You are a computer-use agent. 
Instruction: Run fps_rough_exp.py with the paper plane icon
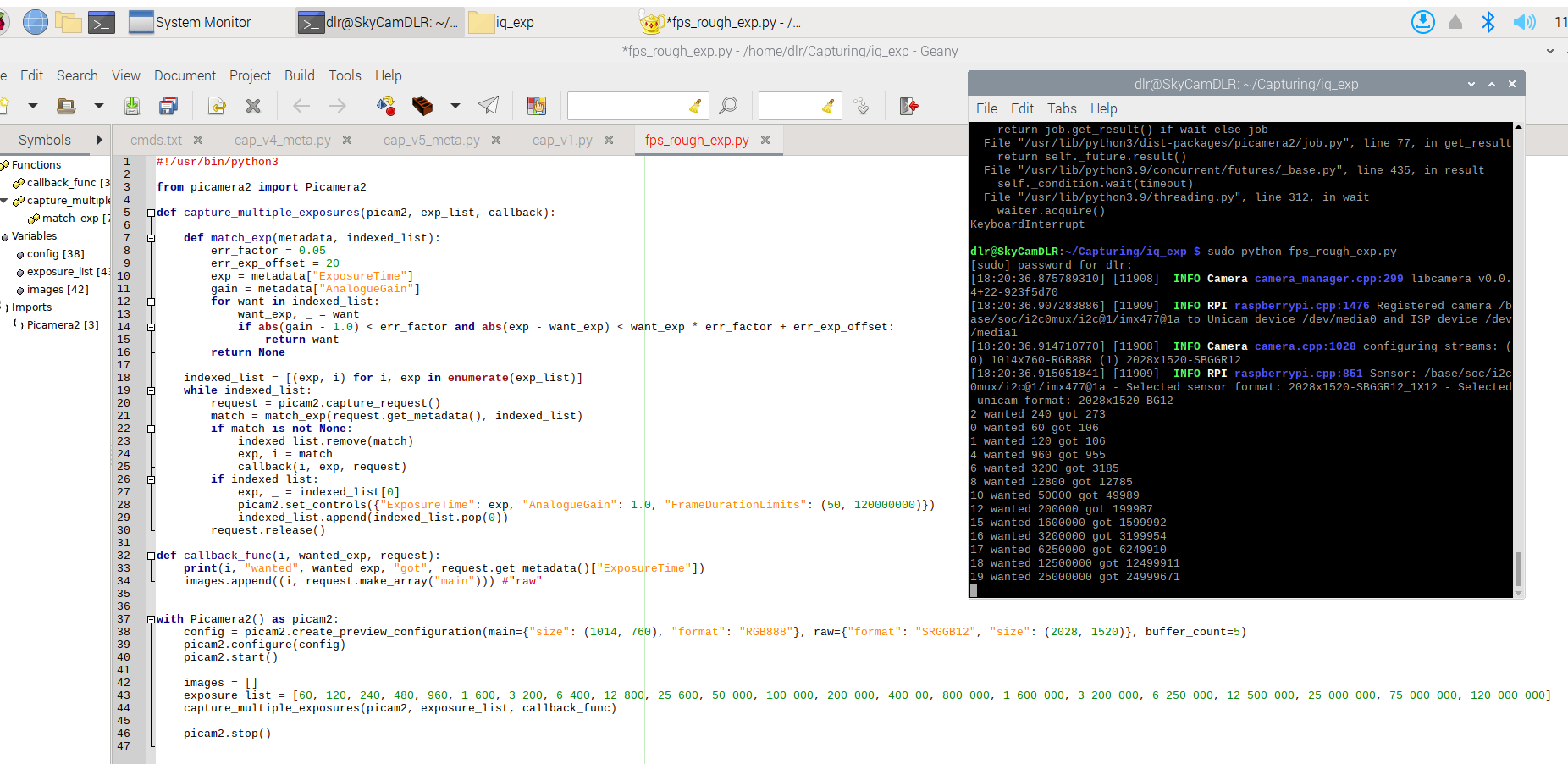(487, 106)
